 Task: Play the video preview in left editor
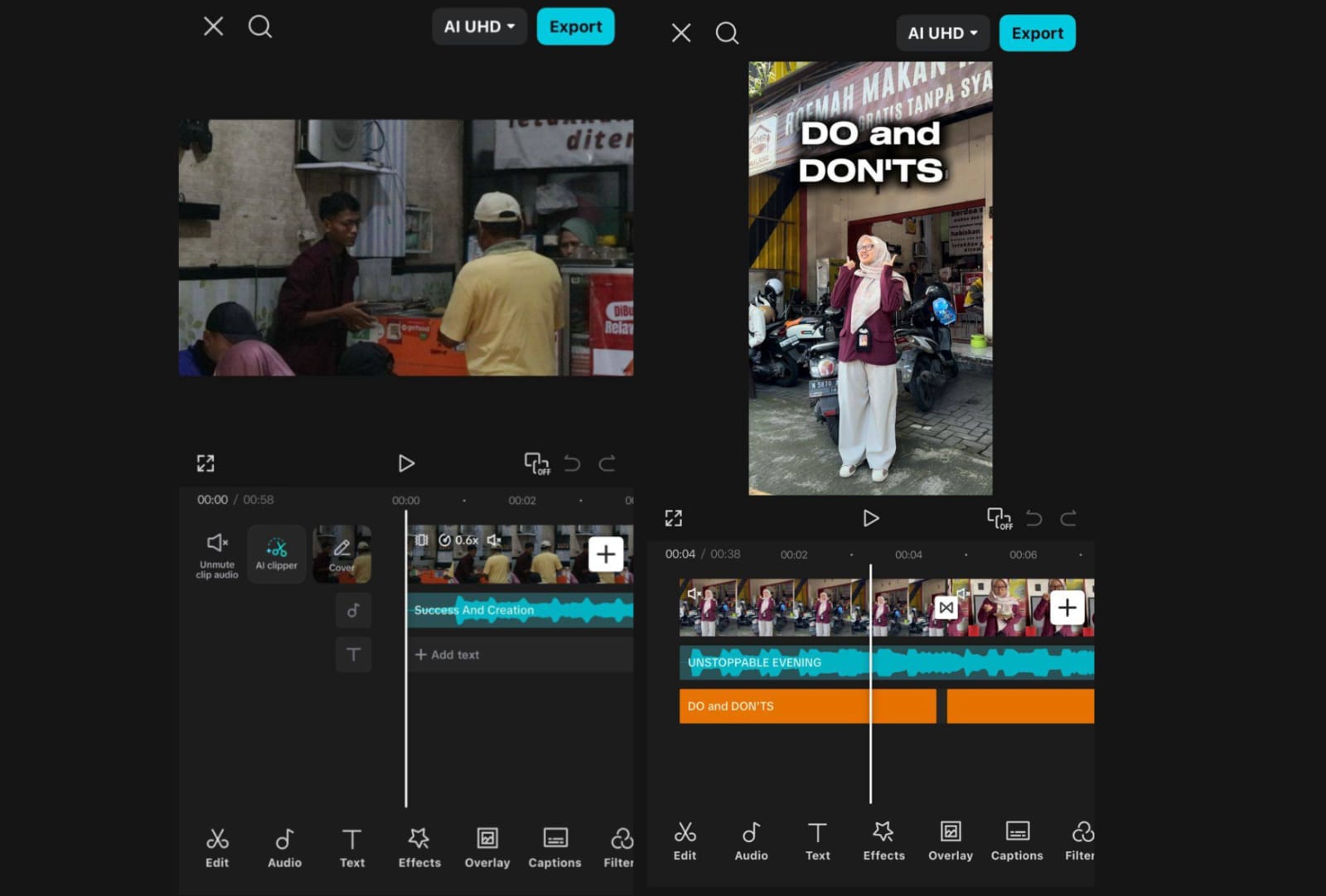(x=406, y=463)
